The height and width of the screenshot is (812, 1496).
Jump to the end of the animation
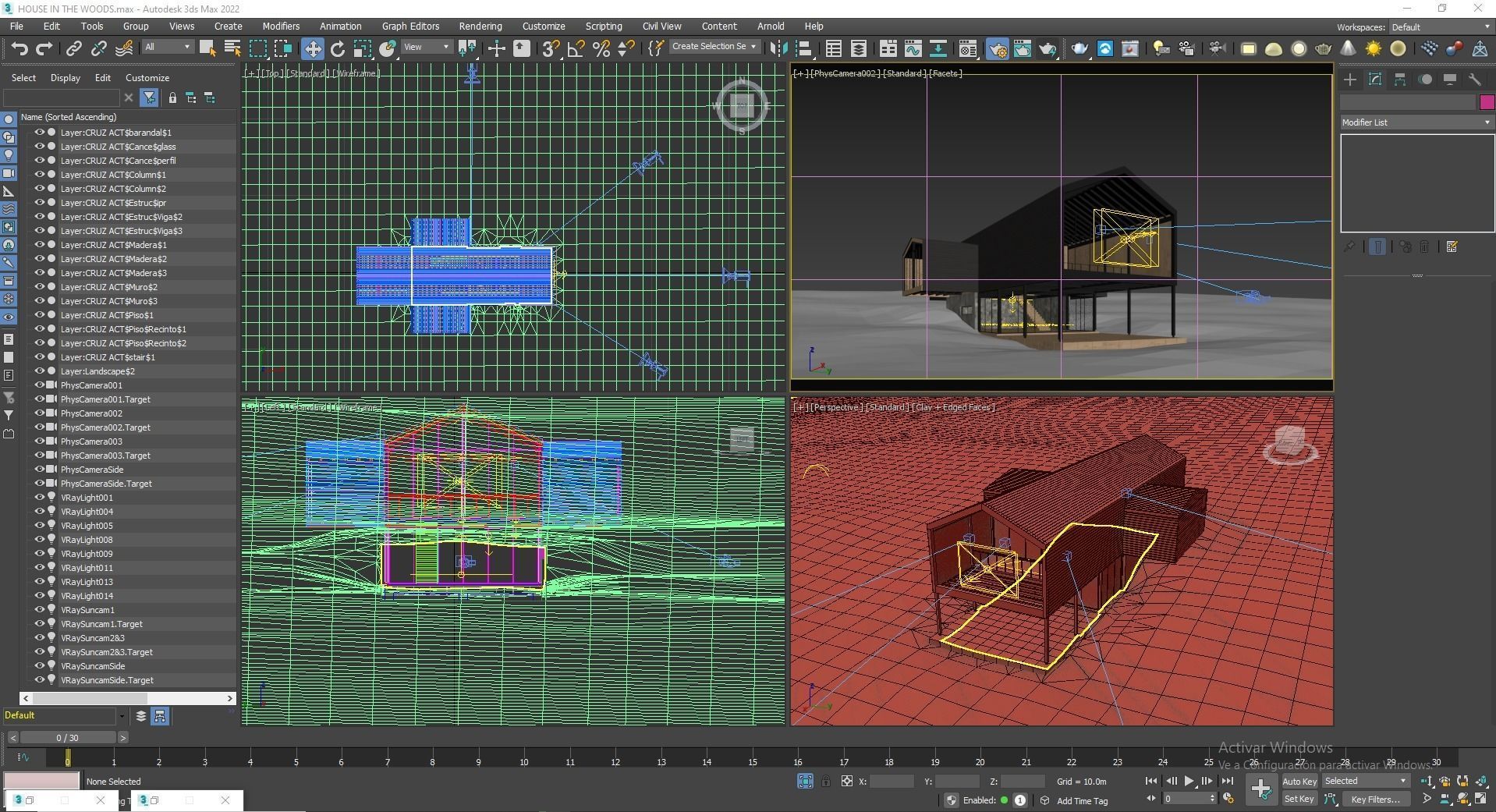click(1227, 781)
